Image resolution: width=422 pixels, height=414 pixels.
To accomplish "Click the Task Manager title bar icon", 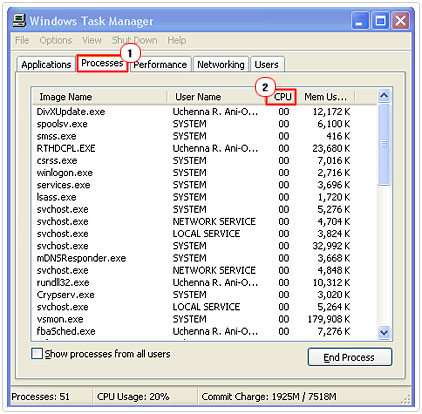I will tap(19, 21).
